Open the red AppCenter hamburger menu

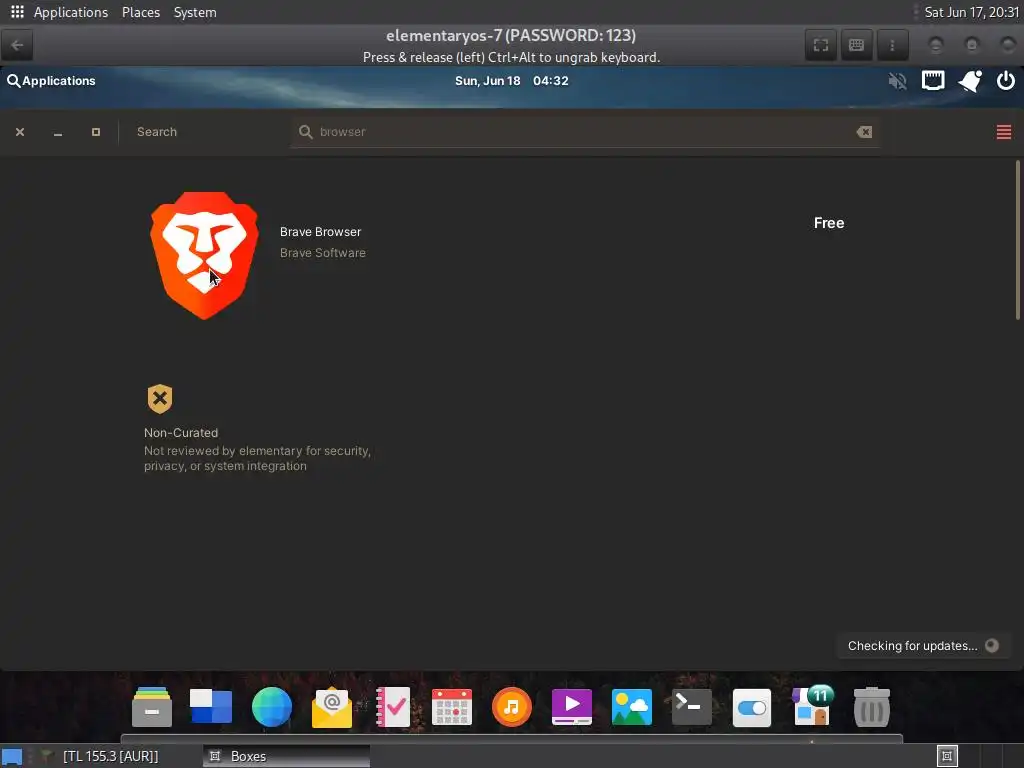point(1004,132)
